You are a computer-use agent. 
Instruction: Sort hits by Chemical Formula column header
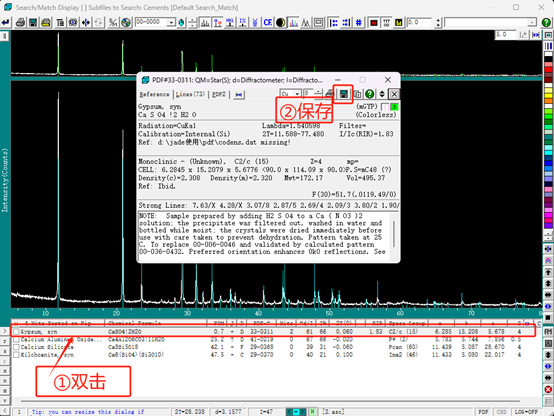[x=155, y=323]
